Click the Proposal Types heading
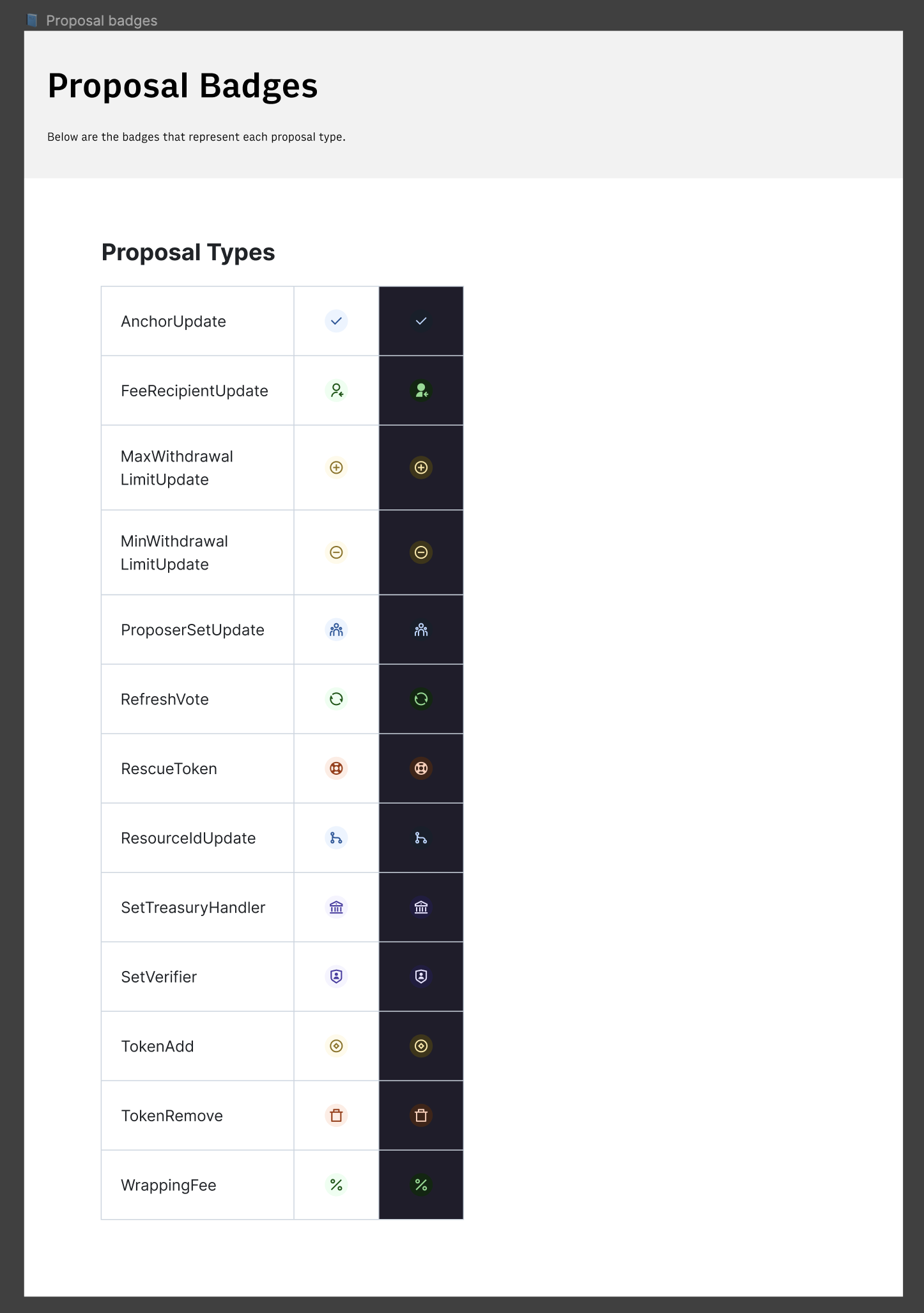 point(189,252)
